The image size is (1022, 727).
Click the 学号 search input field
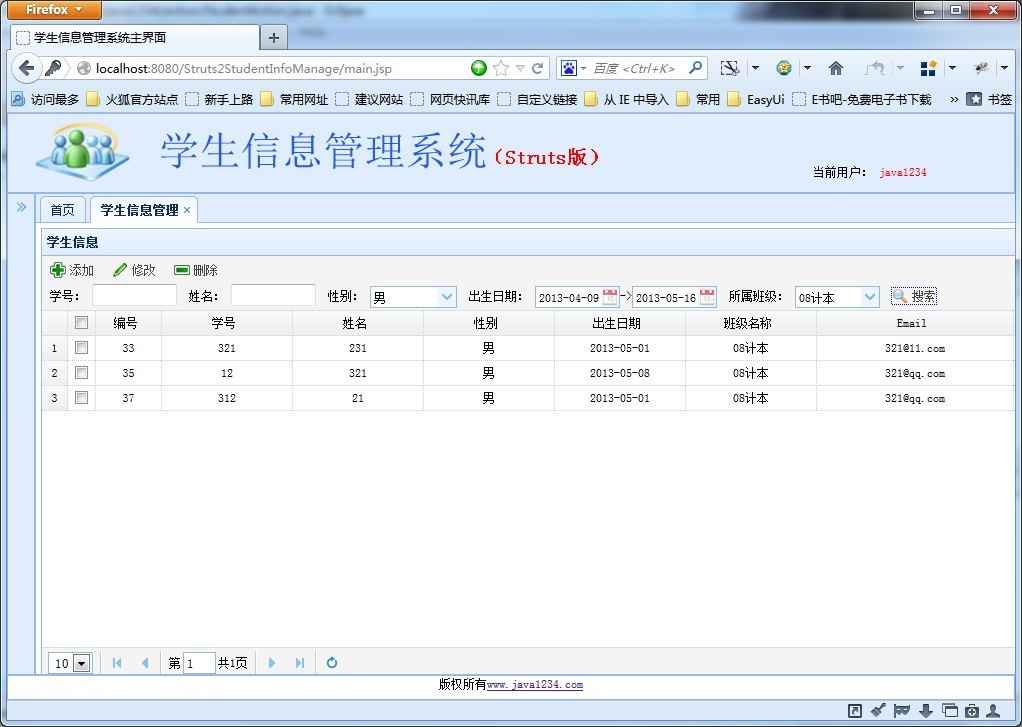pyautogui.click(x=134, y=296)
